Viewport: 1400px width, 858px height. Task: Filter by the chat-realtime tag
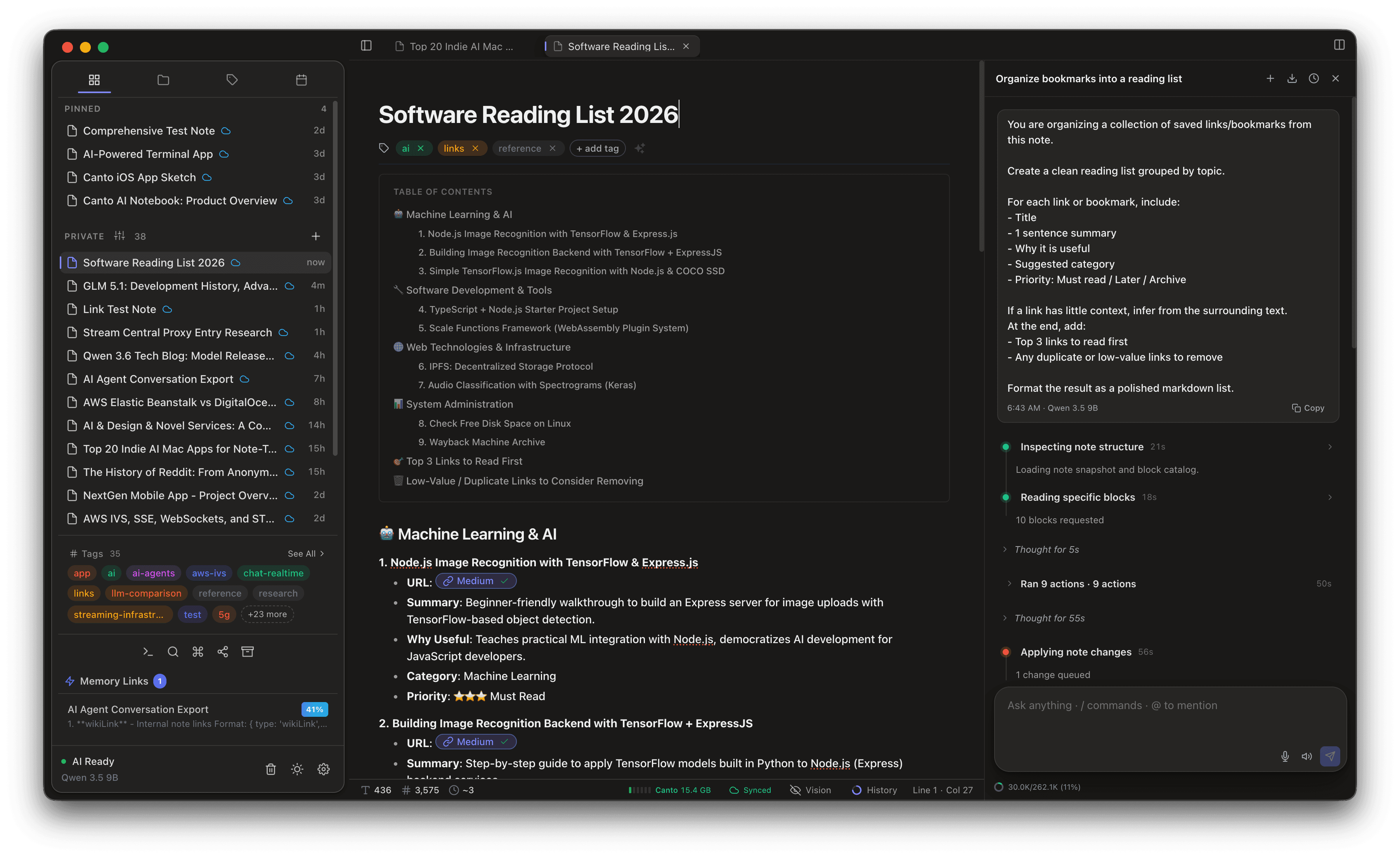[x=273, y=573]
